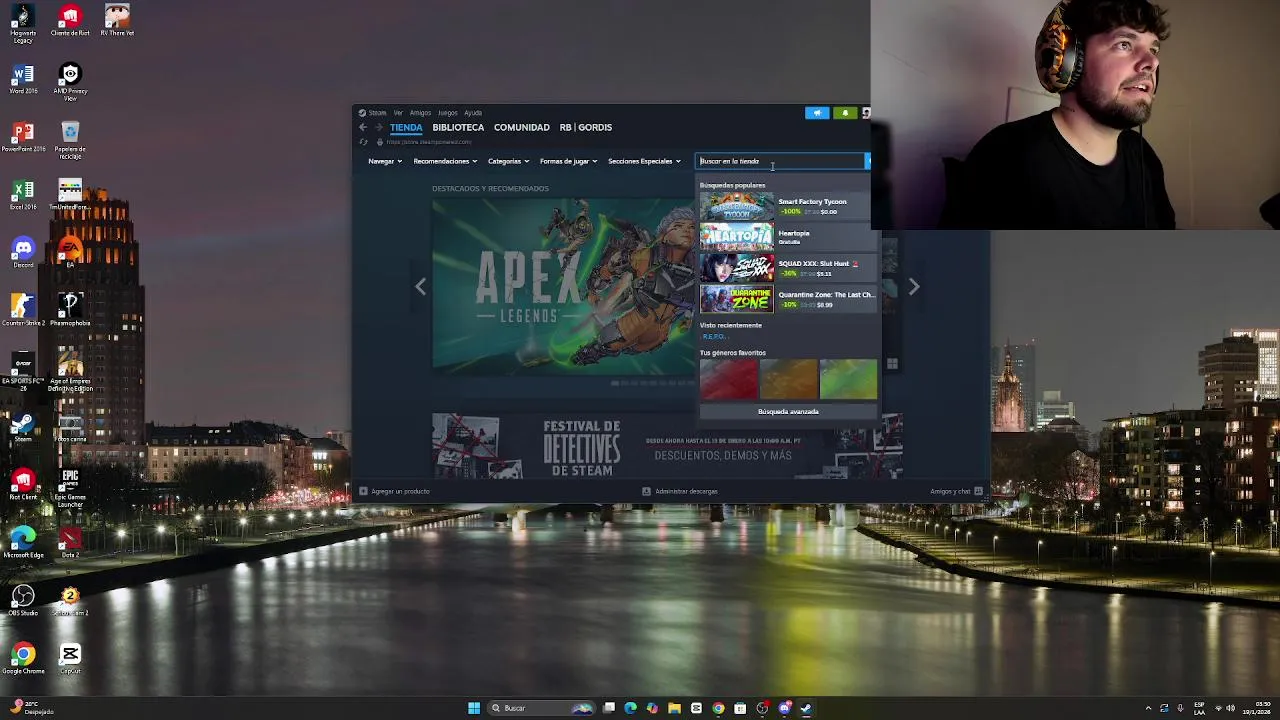Open Microsoft Edge desktop shortcut
1280x720 pixels.
(x=23, y=543)
